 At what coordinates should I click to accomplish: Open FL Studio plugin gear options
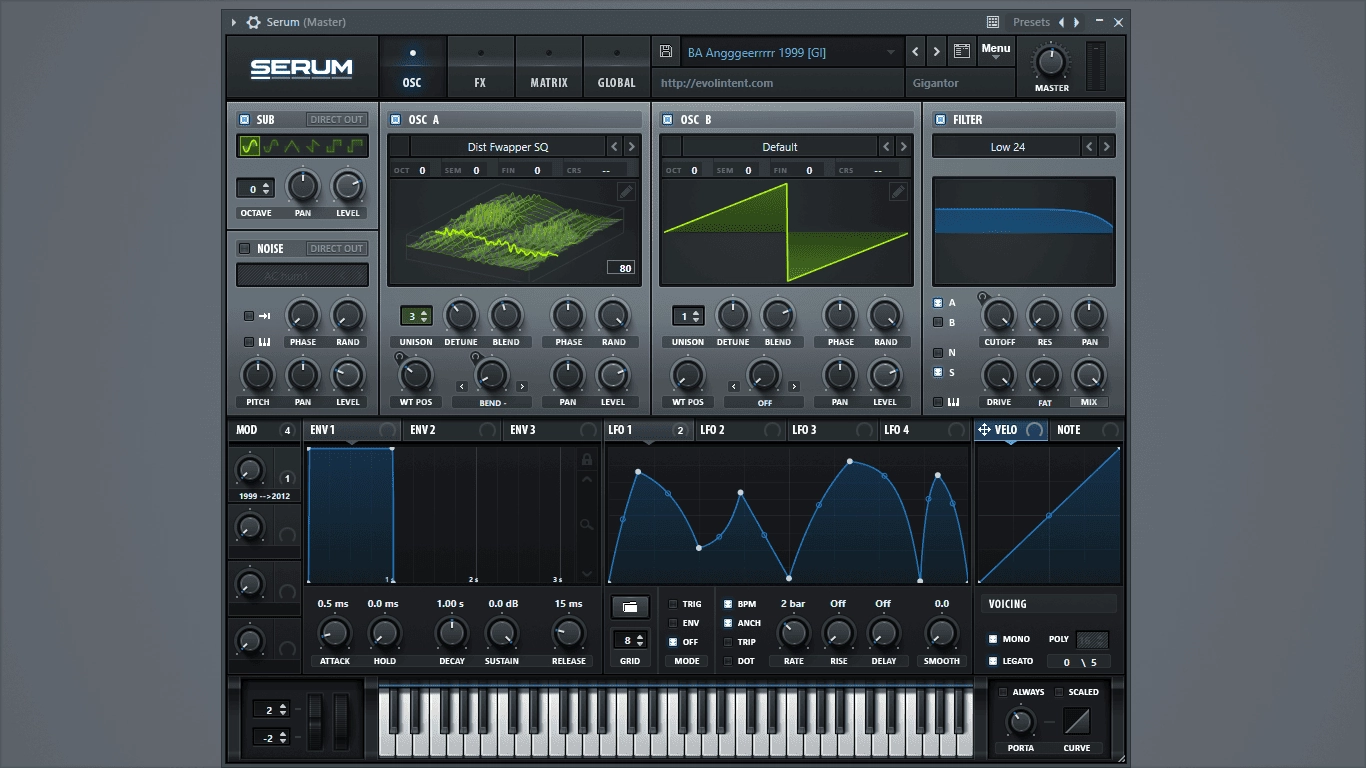(253, 22)
